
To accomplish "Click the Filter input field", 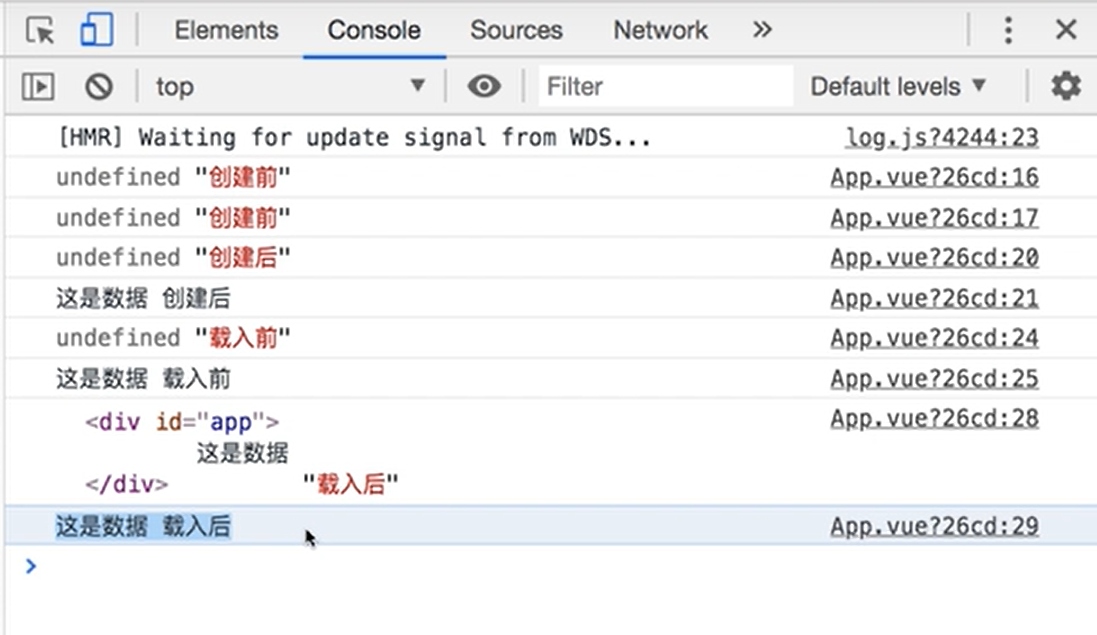I will tap(664, 87).
